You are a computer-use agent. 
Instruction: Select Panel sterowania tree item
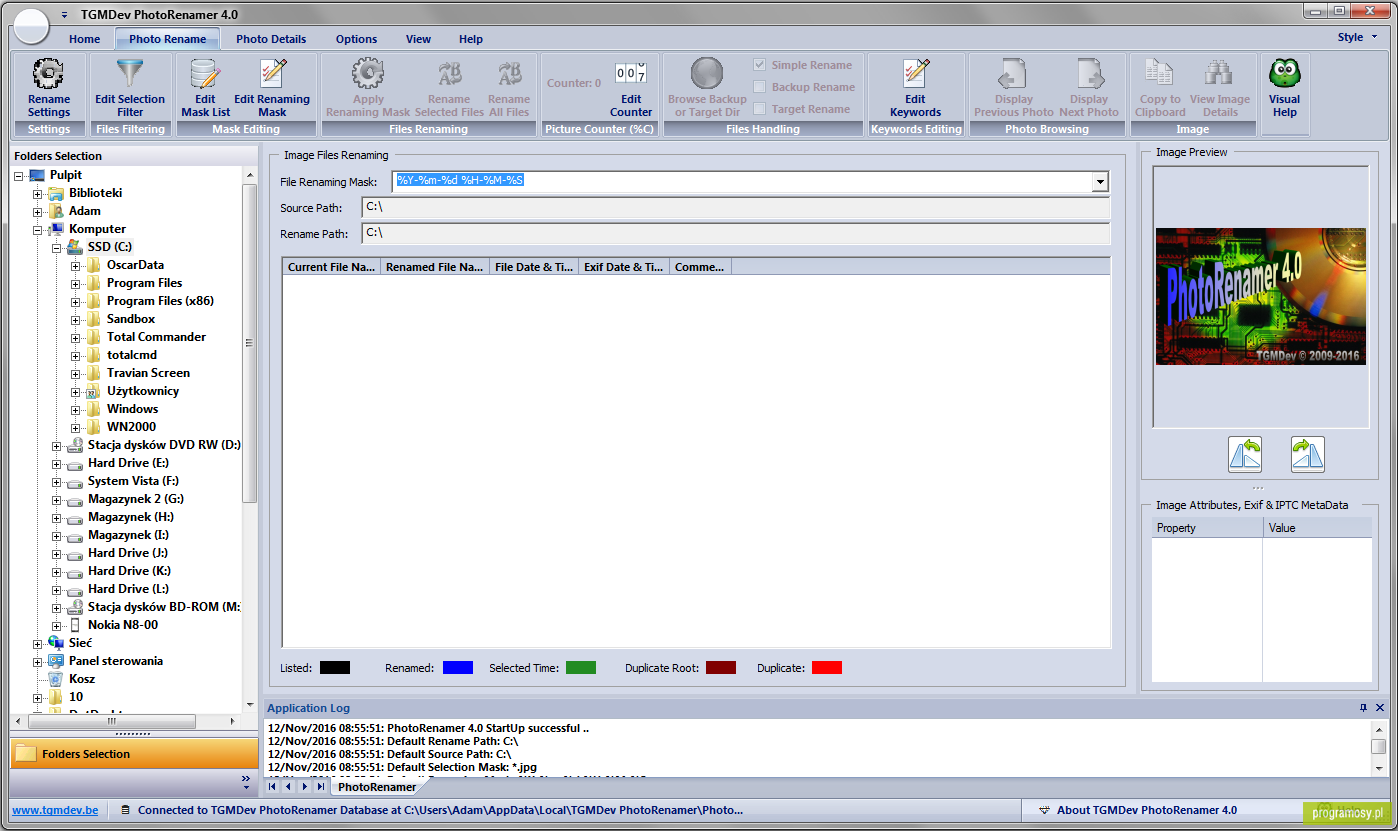coord(115,661)
